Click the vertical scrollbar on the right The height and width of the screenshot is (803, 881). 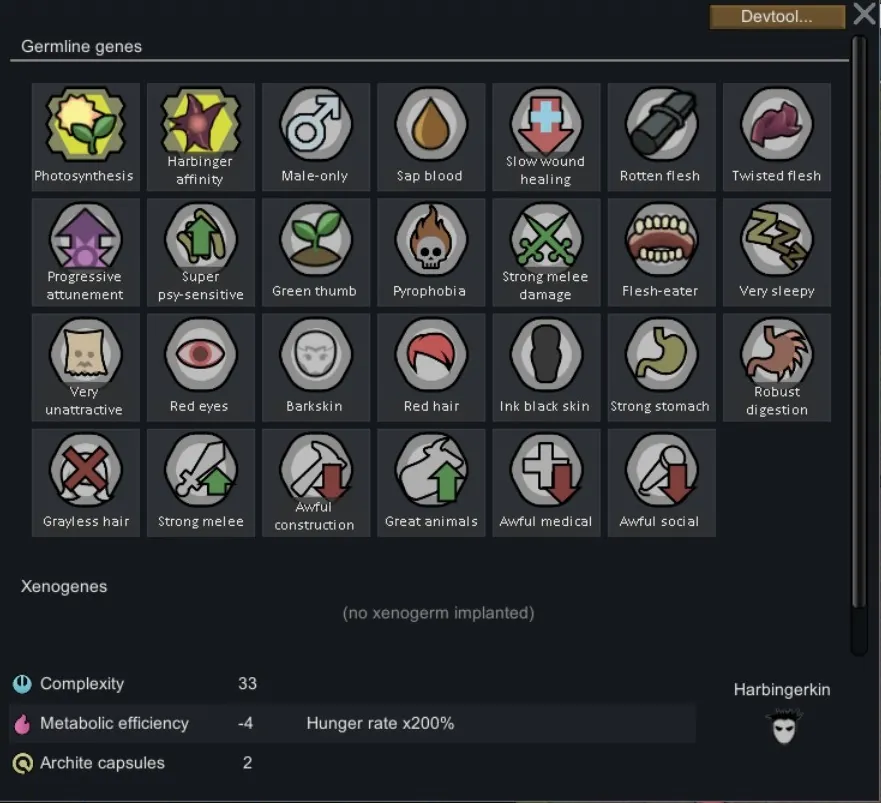click(858, 321)
